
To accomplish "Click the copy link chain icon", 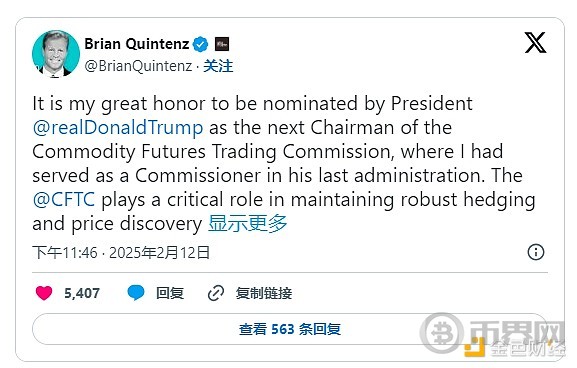I will point(216,293).
